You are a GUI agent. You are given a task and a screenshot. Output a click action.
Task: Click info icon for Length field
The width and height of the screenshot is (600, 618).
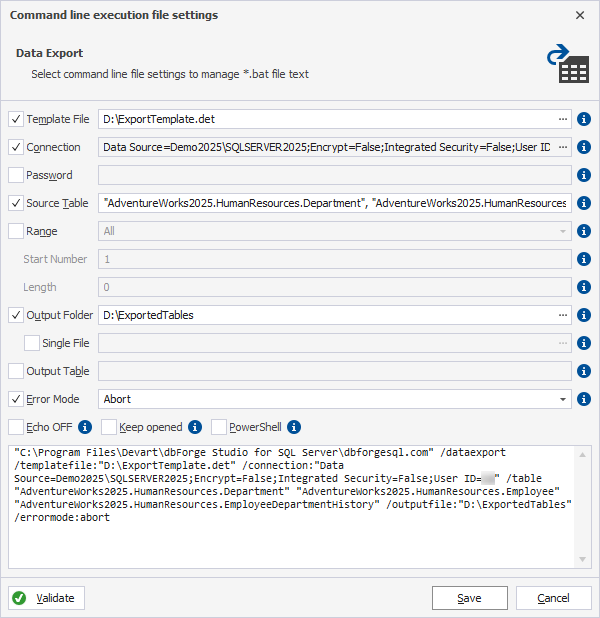click(583, 287)
